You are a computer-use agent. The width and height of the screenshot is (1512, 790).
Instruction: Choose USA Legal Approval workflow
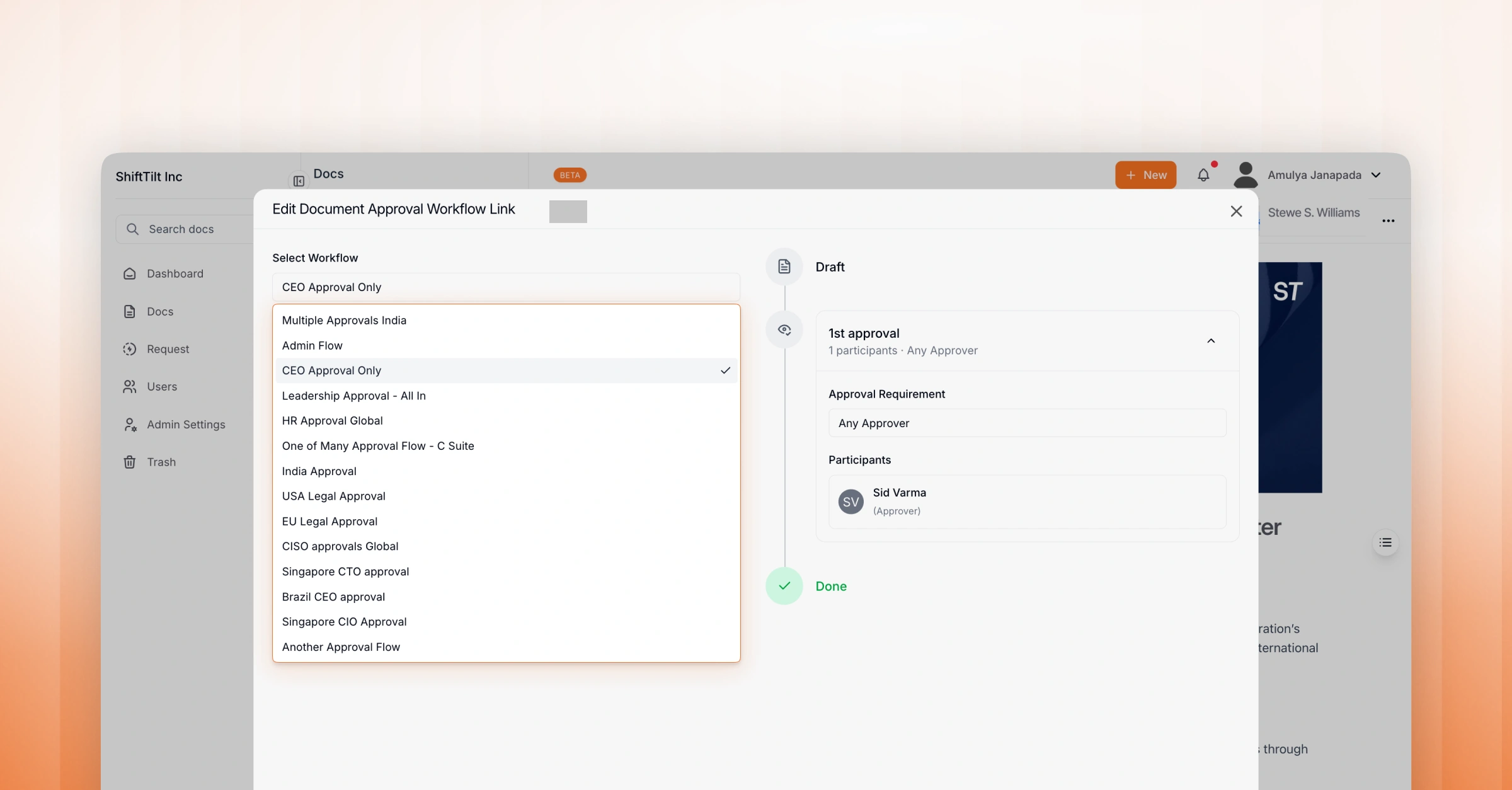506,496
